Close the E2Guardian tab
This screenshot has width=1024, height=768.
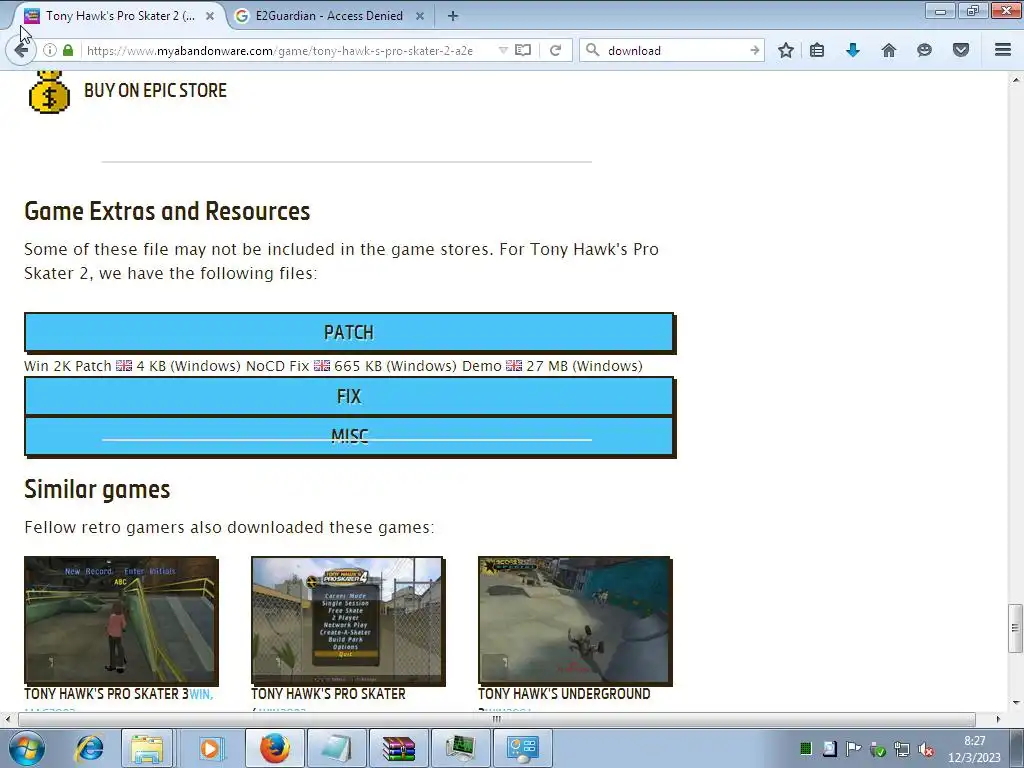[x=420, y=16]
